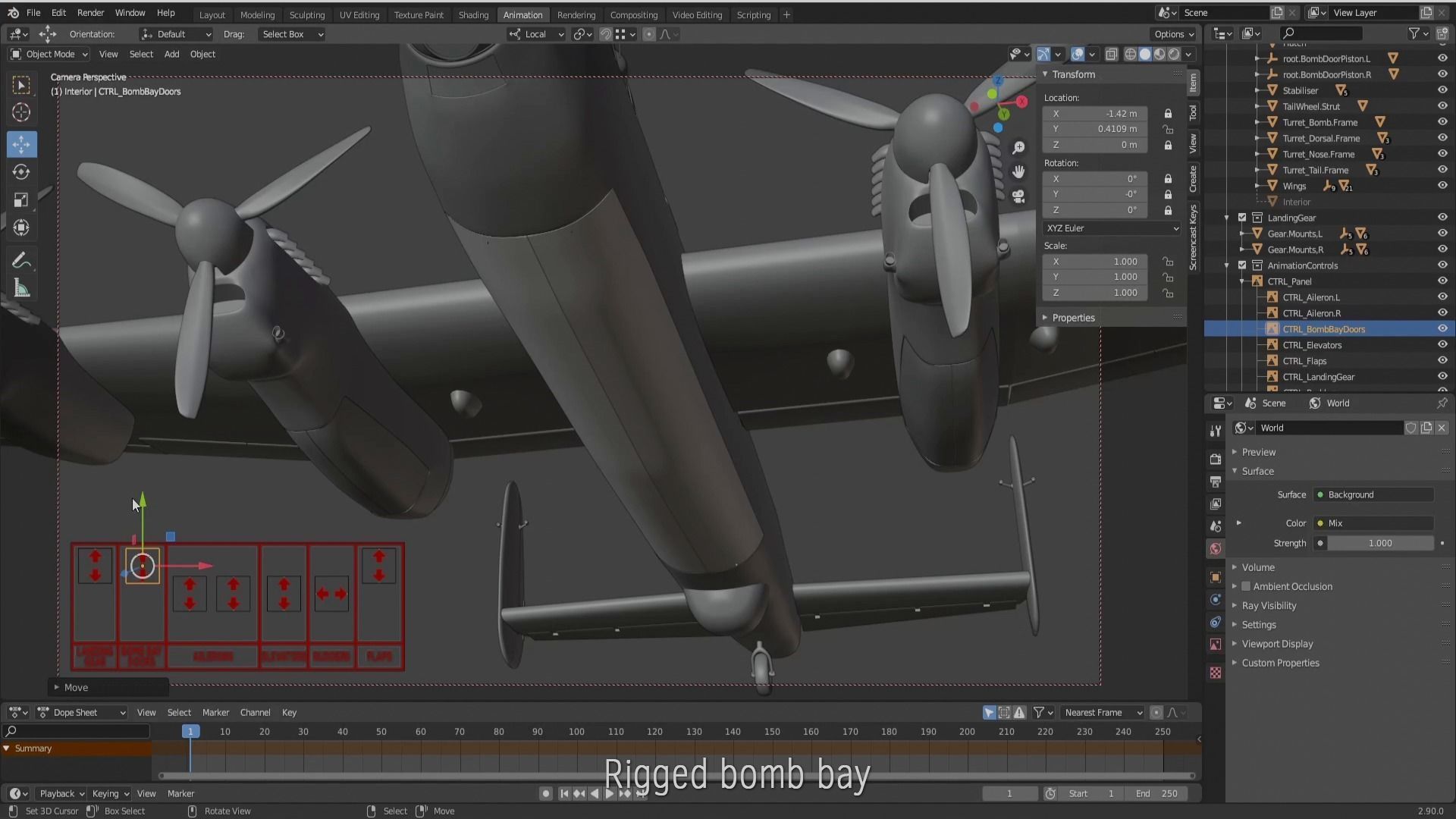Viewport: 1456px width, 819px height.
Task: Click the Options button in header
Action: coord(1173,34)
